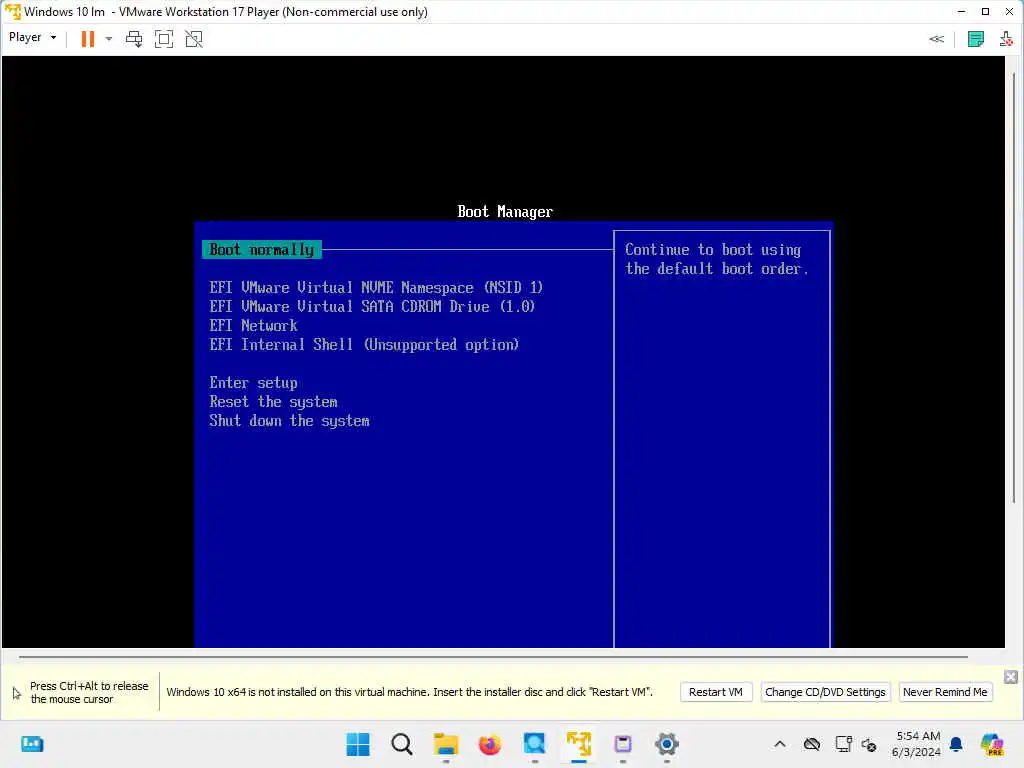1024x768 pixels.
Task: Open Settings gear in taskbar
Action: coord(667,744)
